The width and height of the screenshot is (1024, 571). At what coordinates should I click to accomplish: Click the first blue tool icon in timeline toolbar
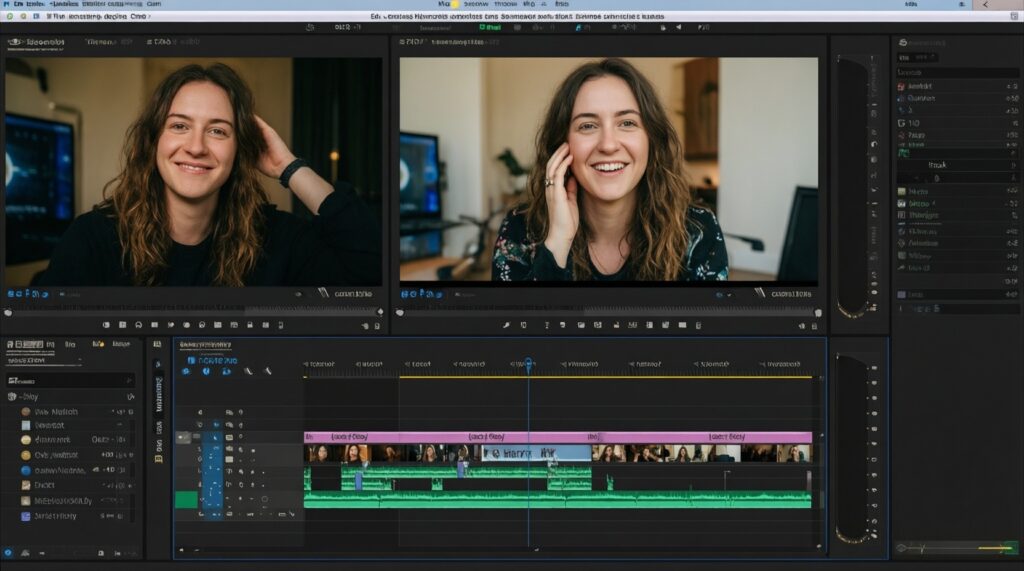pos(185,371)
